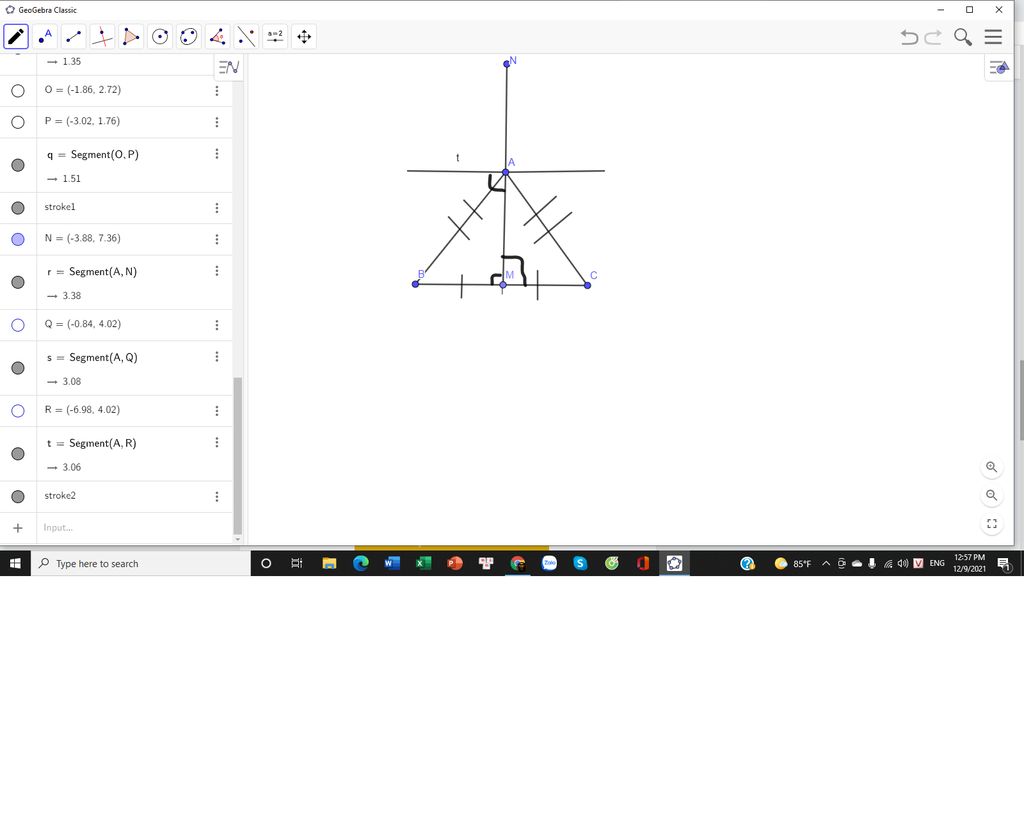Open the search magnifier in toolbar
This screenshot has height=827, width=1024.
point(963,37)
